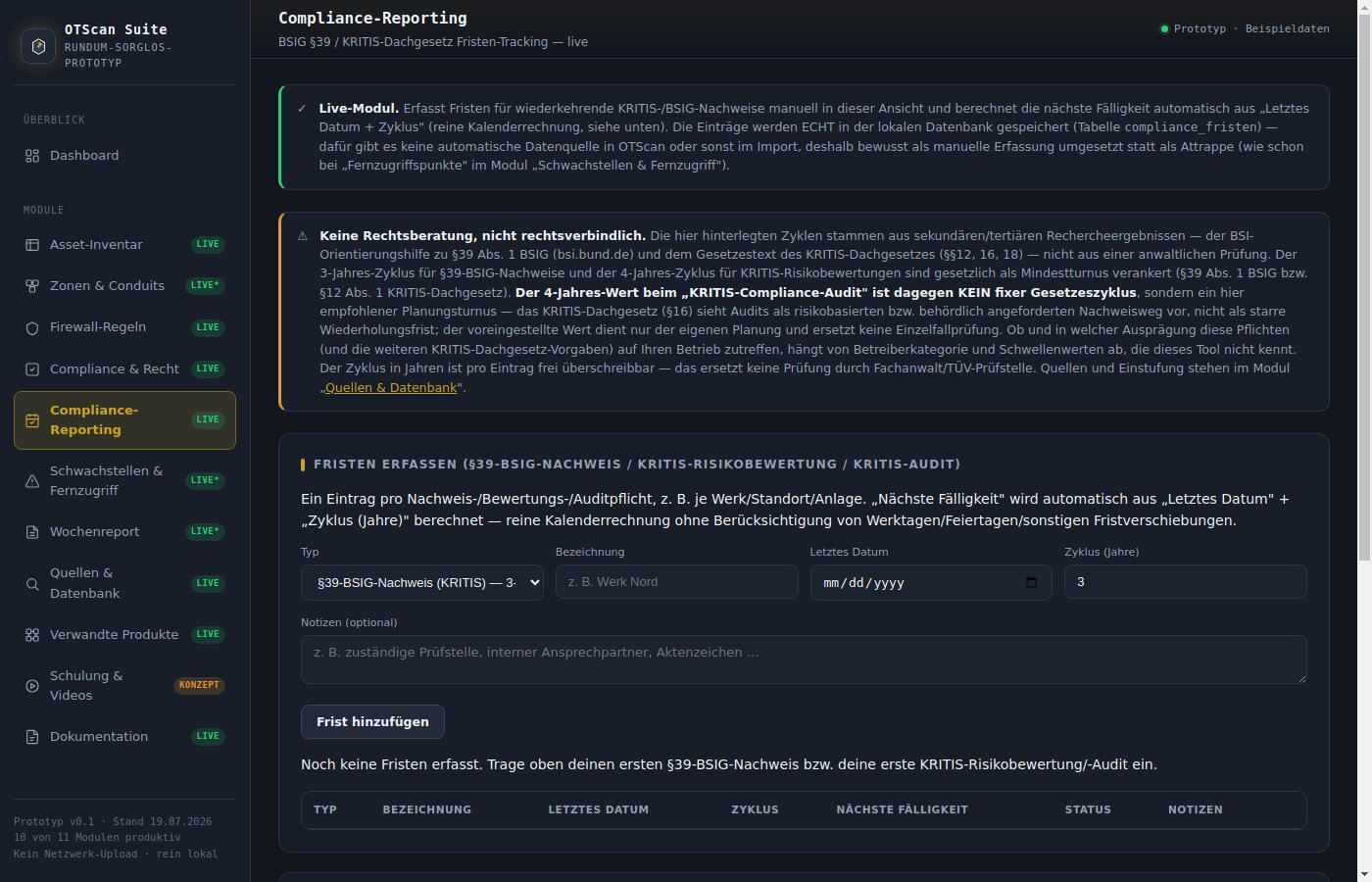Open Schulung & Videos module
The height and width of the screenshot is (882, 1372).
[124, 686]
